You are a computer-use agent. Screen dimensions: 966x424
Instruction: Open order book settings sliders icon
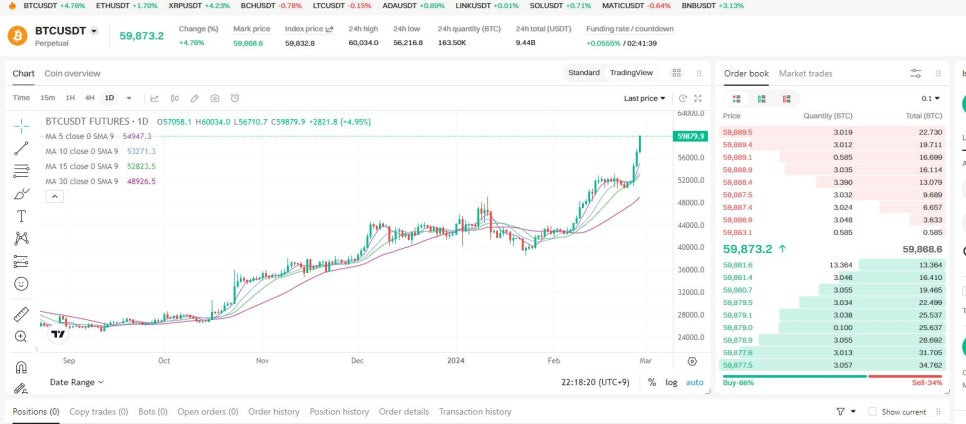point(916,73)
